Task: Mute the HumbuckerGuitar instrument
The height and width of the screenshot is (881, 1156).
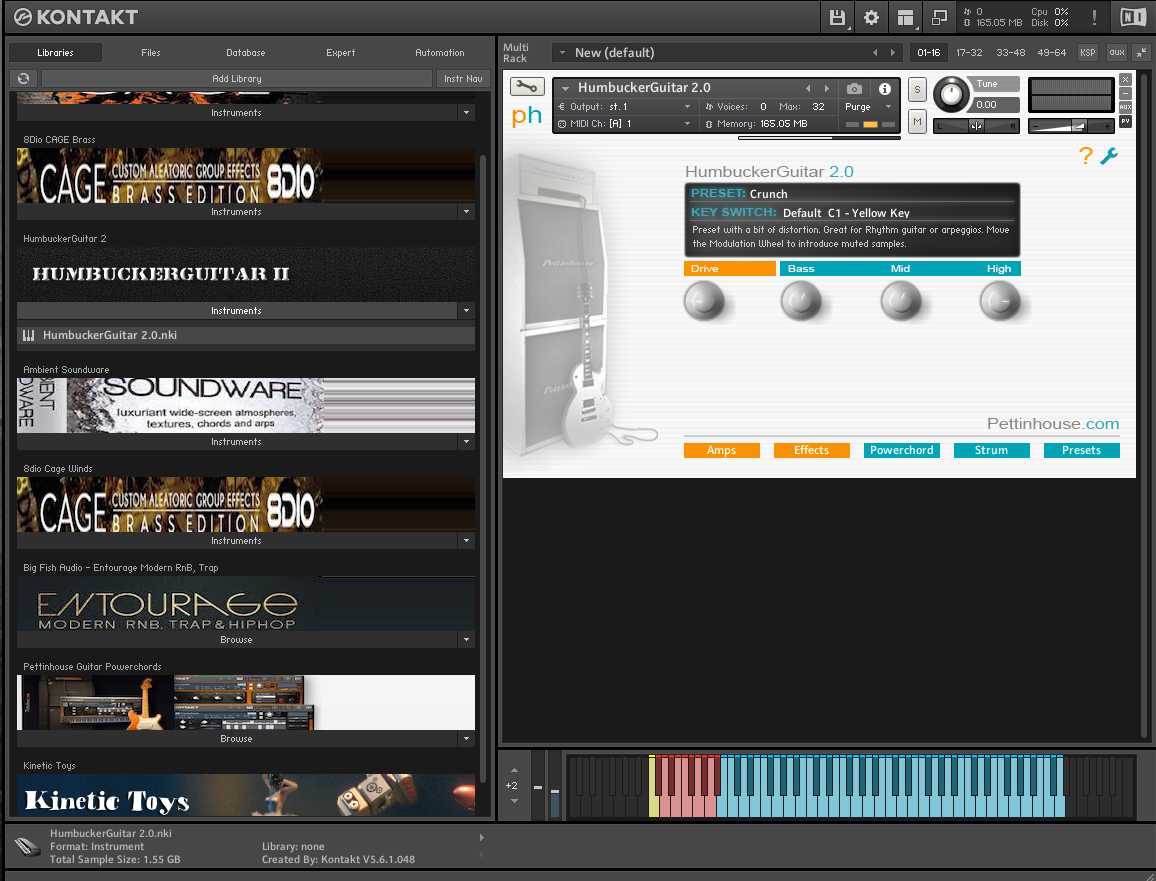Action: point(917,122)
